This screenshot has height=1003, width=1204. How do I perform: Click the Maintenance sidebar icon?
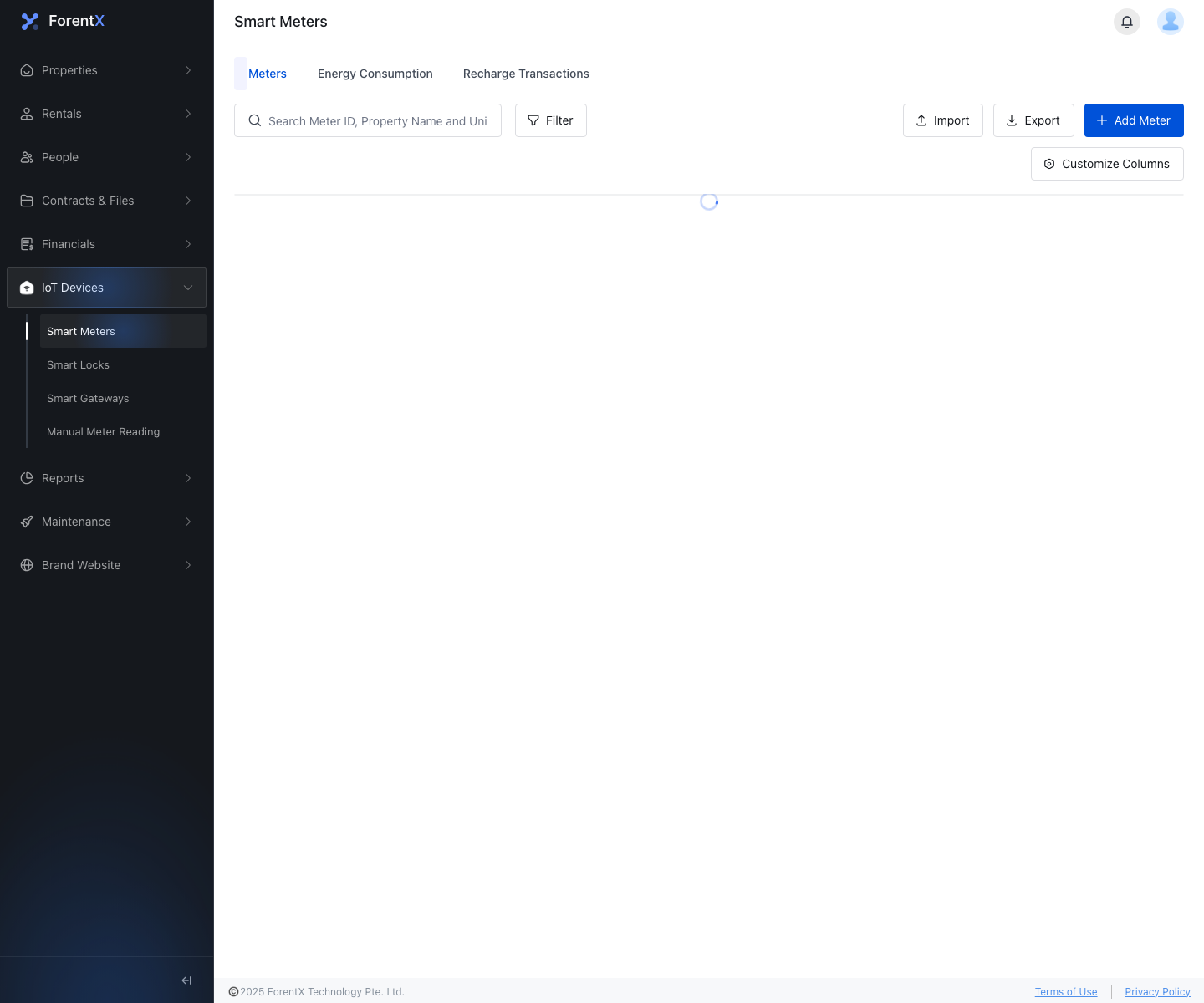27,522
